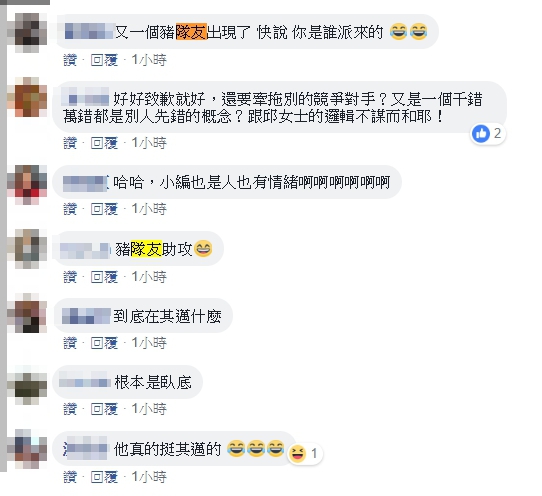The image size is (542, 496).
Task: Reply to the '豬隊友助攻' comment via 回覆
Action: pos(104,277)
